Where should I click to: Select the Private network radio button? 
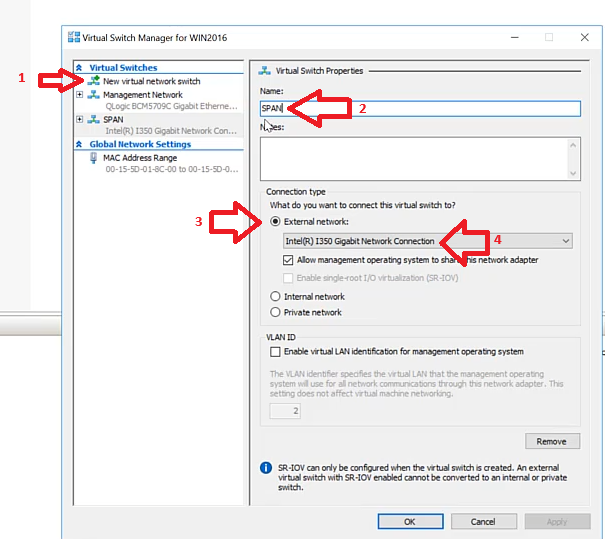pyautogui.click(x=275, y=312)
